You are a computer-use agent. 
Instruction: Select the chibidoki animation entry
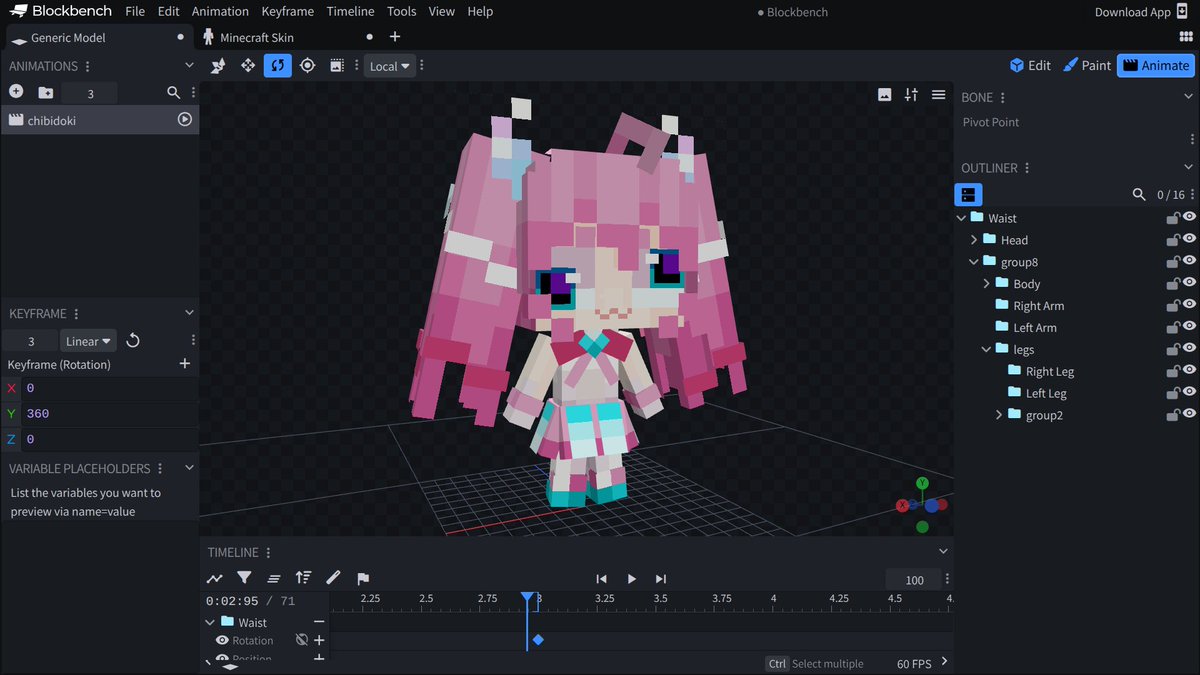pyautogui.click(x=100, y=120)
